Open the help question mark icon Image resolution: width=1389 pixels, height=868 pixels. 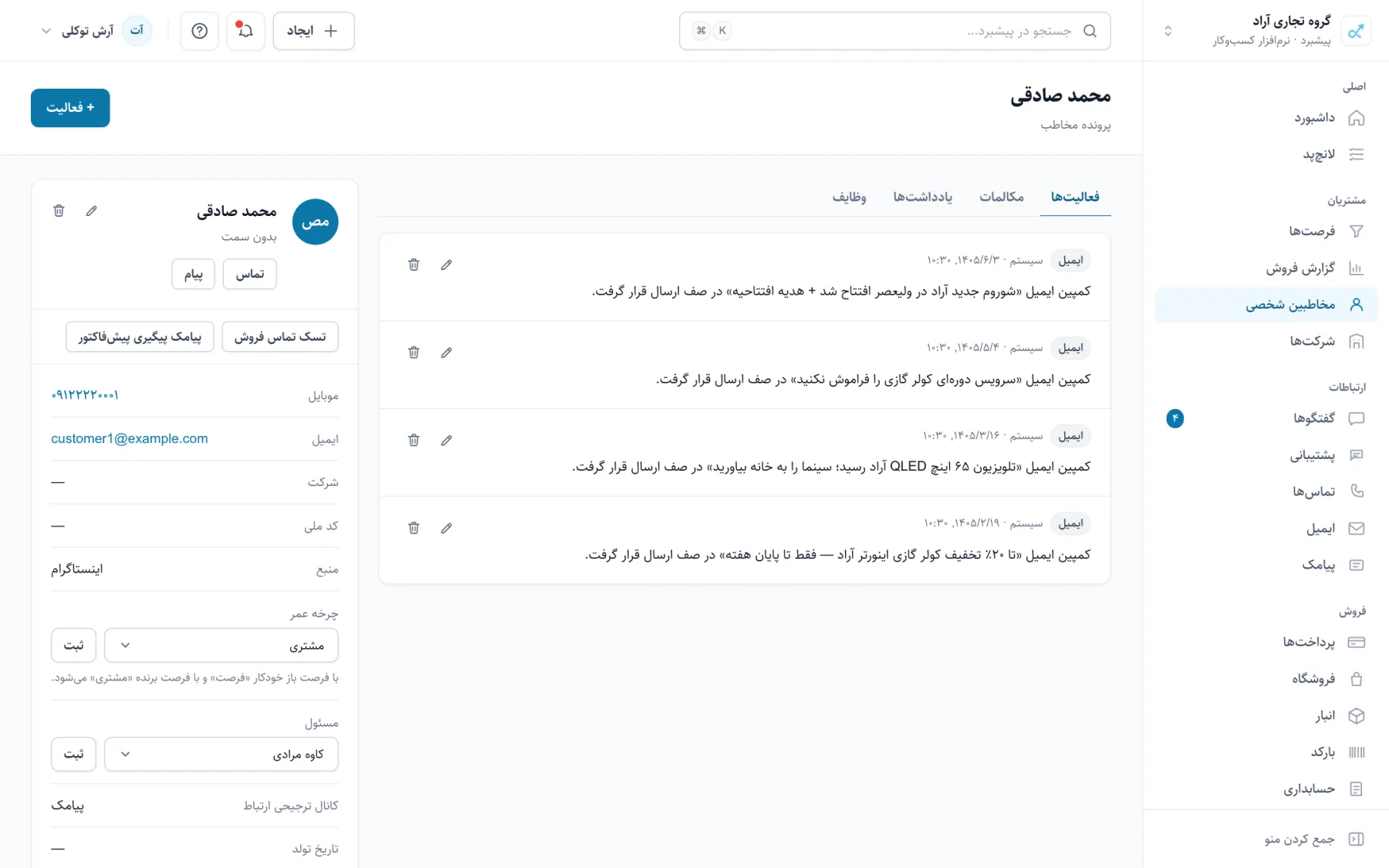[x=199, y=31]
